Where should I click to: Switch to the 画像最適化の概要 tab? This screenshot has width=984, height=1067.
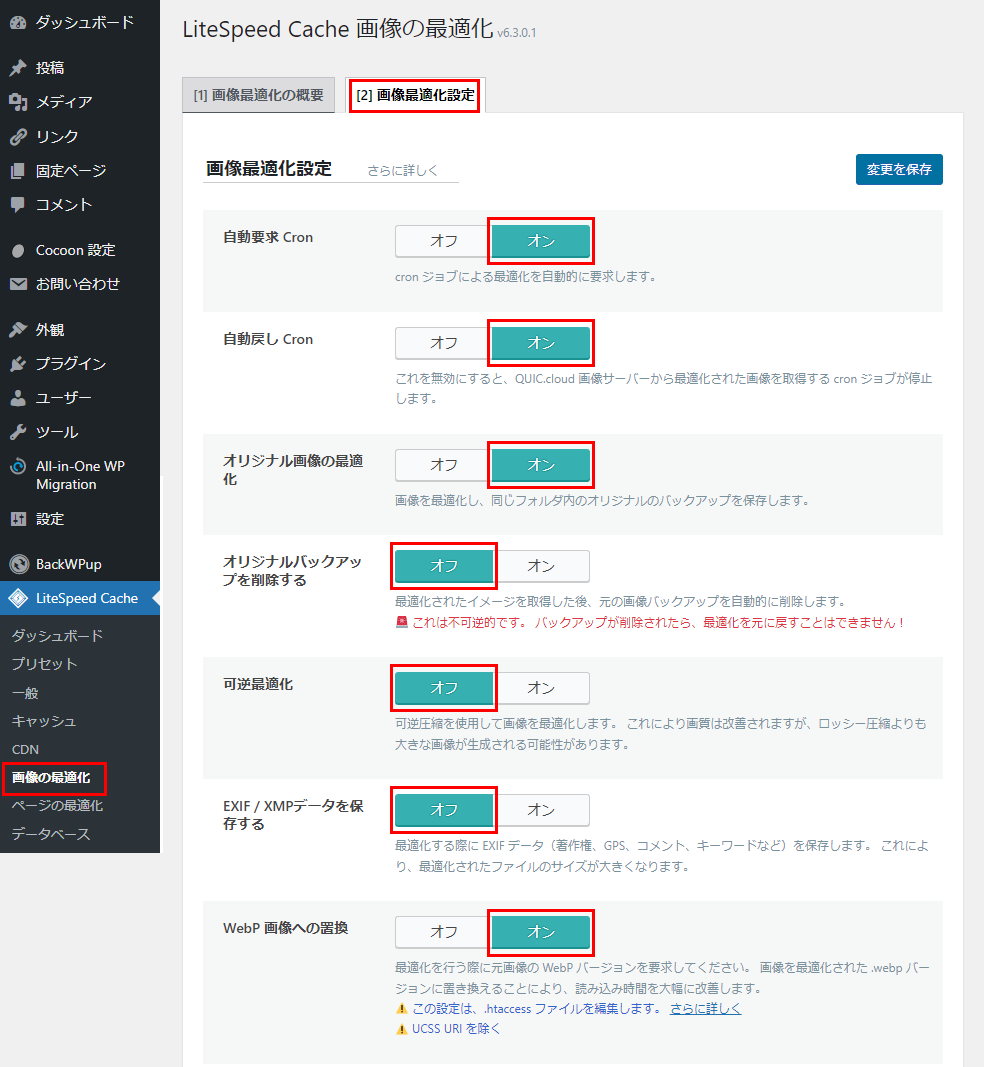coord(259,95)
